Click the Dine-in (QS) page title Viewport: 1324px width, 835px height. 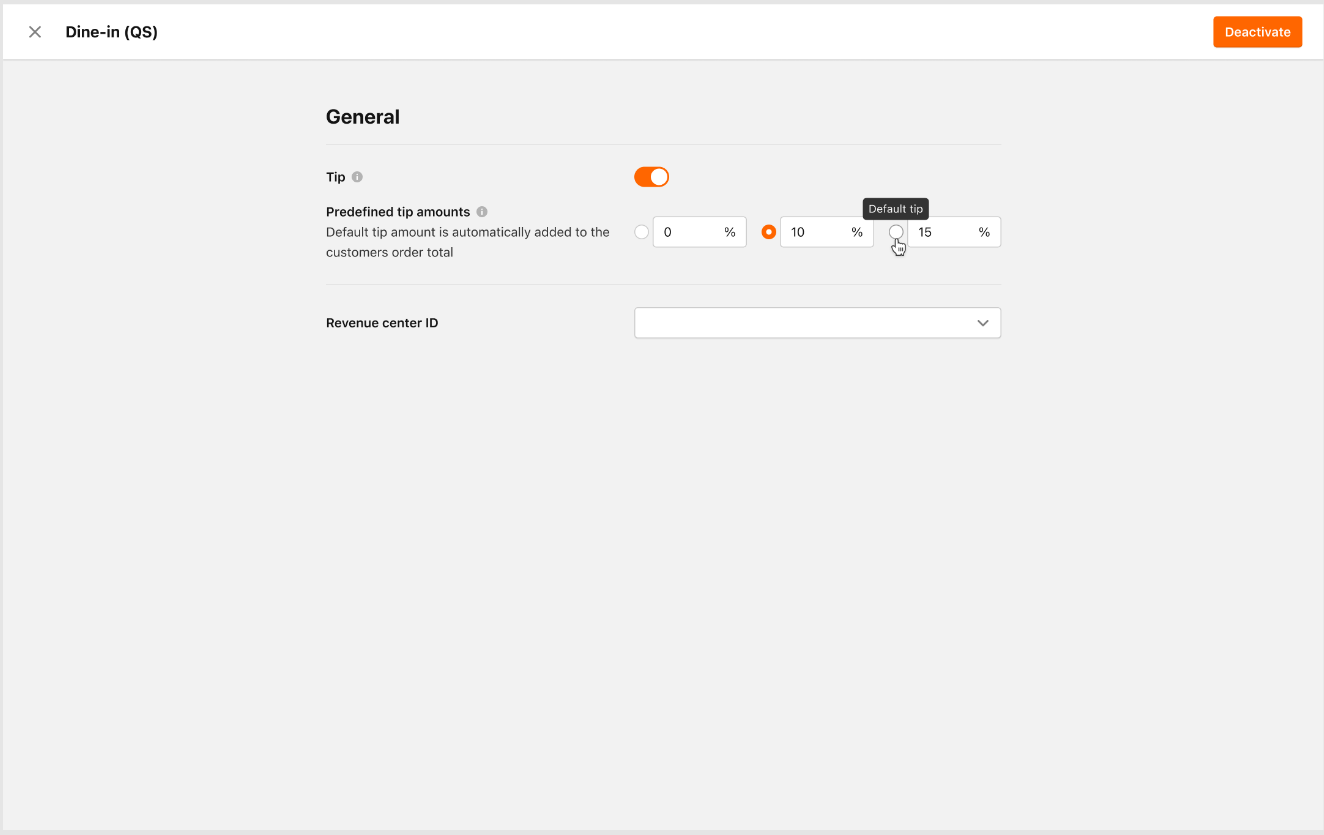112,32
